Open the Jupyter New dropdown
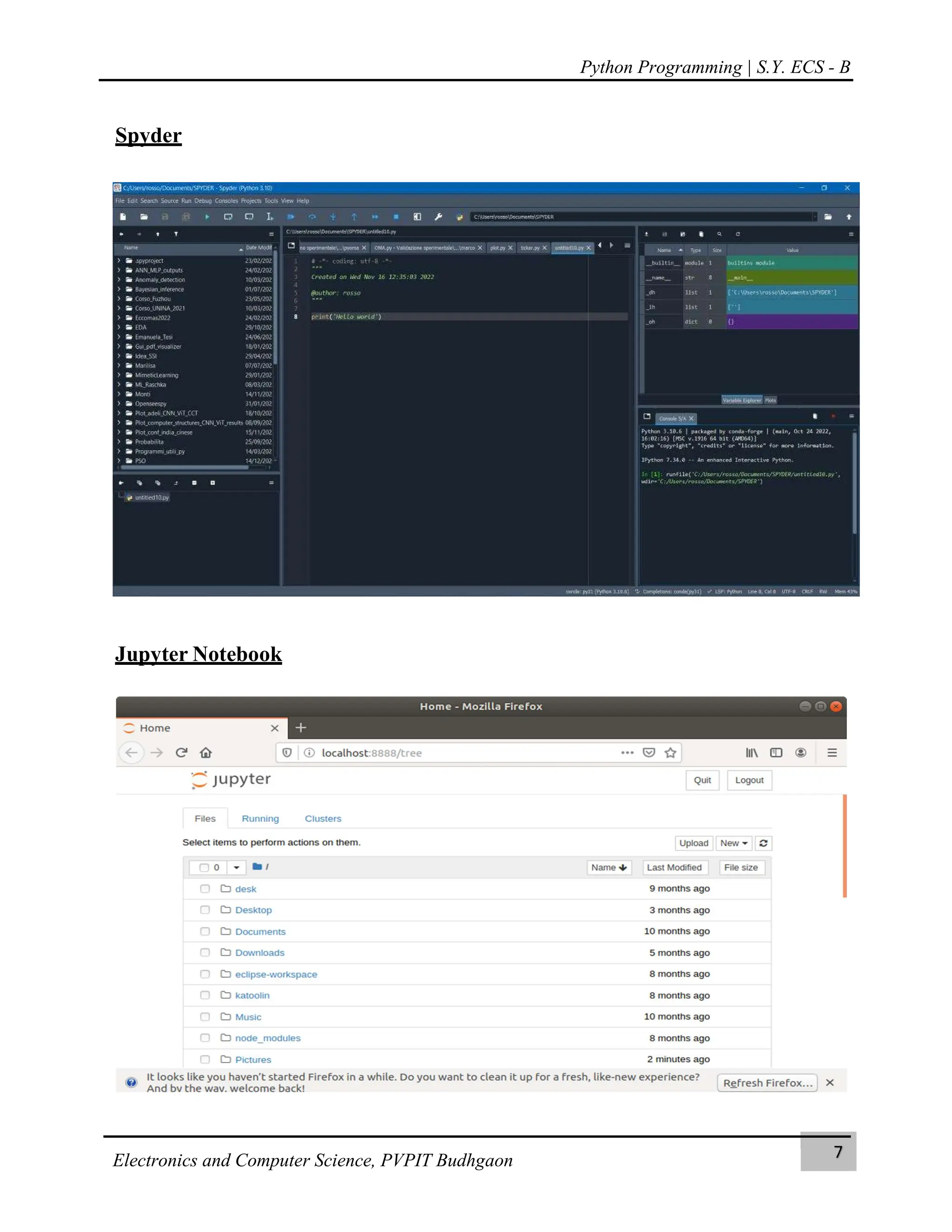This screenshot has width=952, height=1232. pyautogui.click(x=734, y=843)
